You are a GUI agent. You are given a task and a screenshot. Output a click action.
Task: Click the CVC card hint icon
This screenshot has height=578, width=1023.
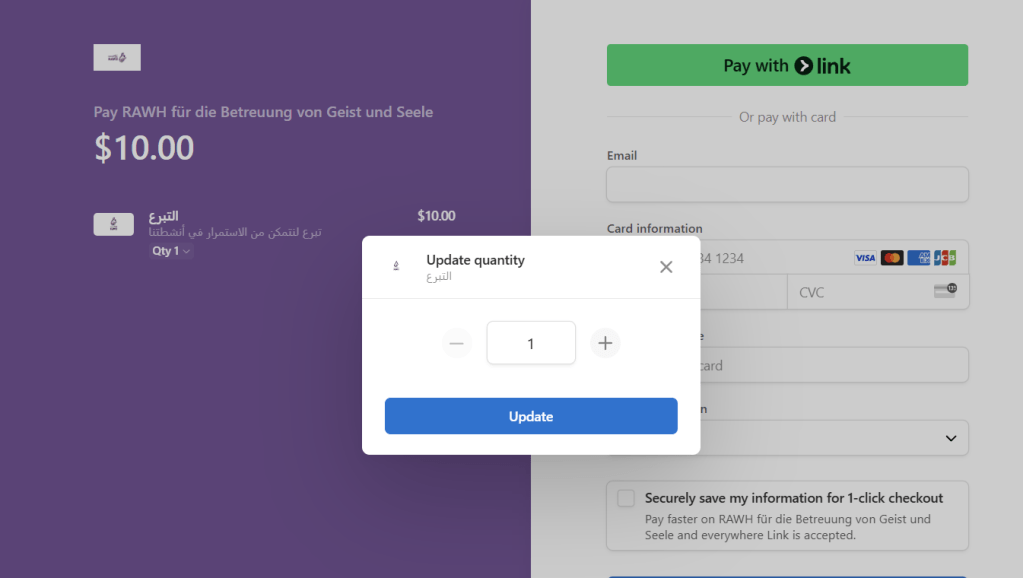[944, 291]
